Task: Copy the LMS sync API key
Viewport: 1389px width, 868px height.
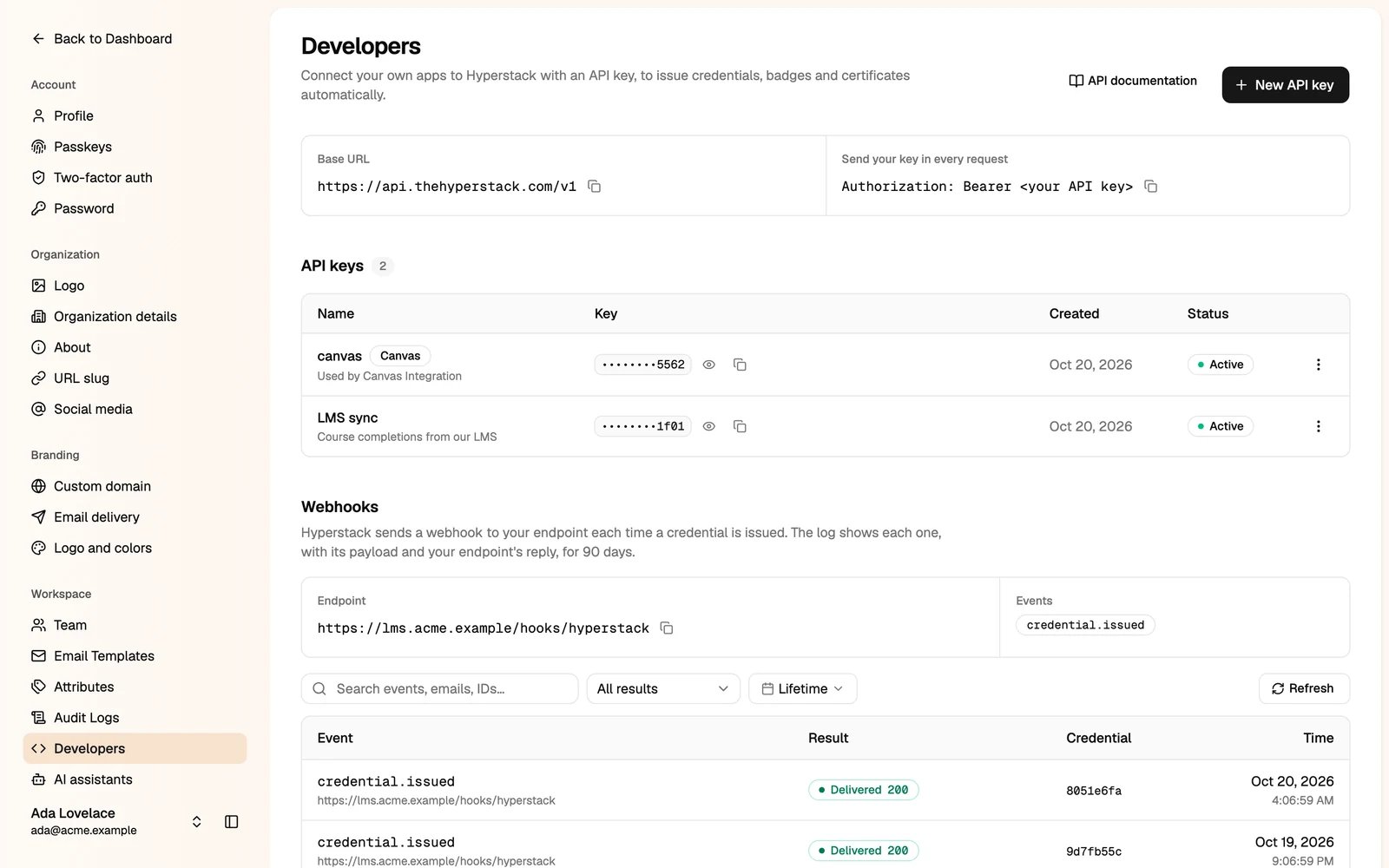Action: [x=740, y=426]
